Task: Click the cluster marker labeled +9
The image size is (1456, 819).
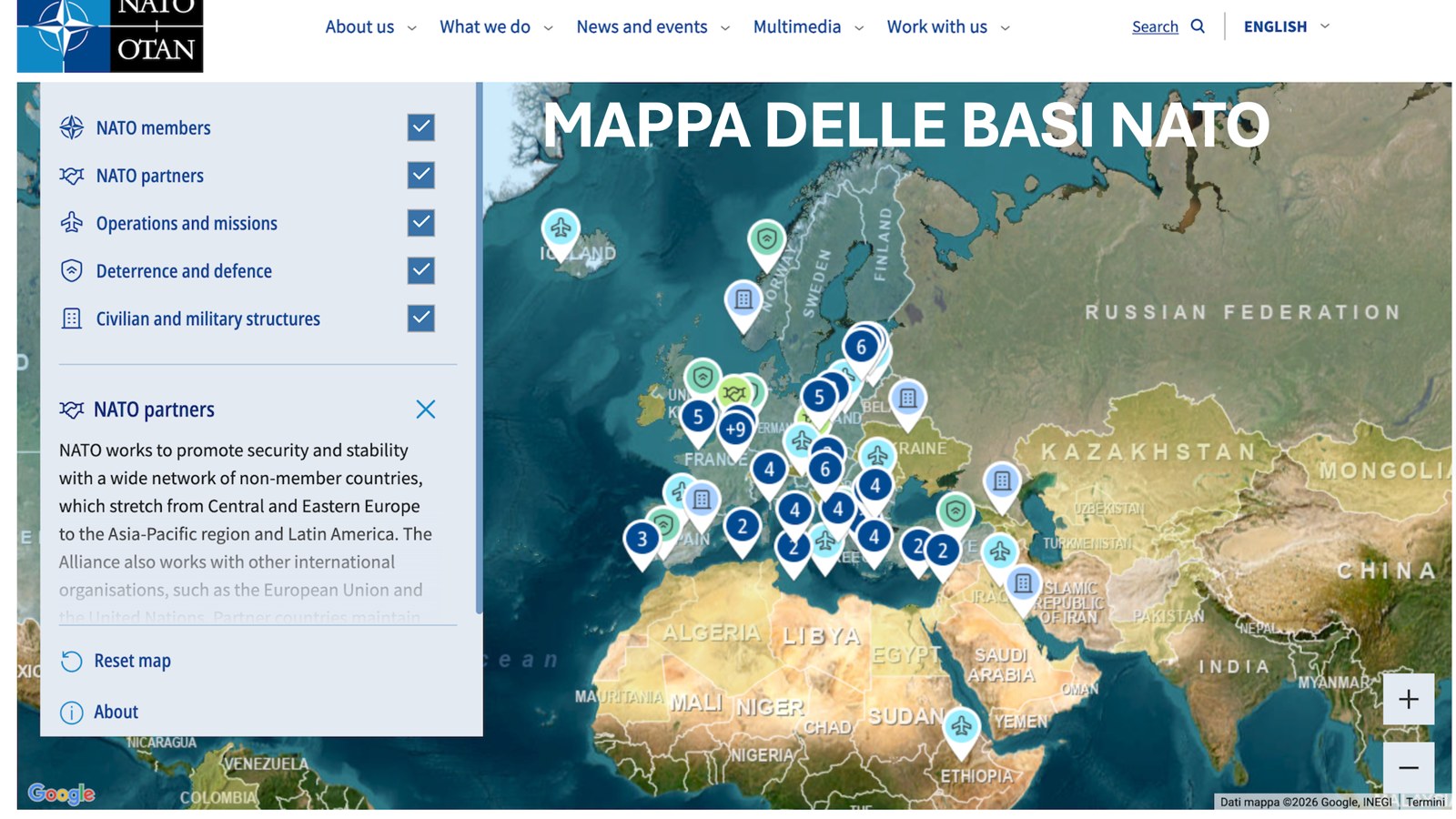Action: [x=735, y=429]
